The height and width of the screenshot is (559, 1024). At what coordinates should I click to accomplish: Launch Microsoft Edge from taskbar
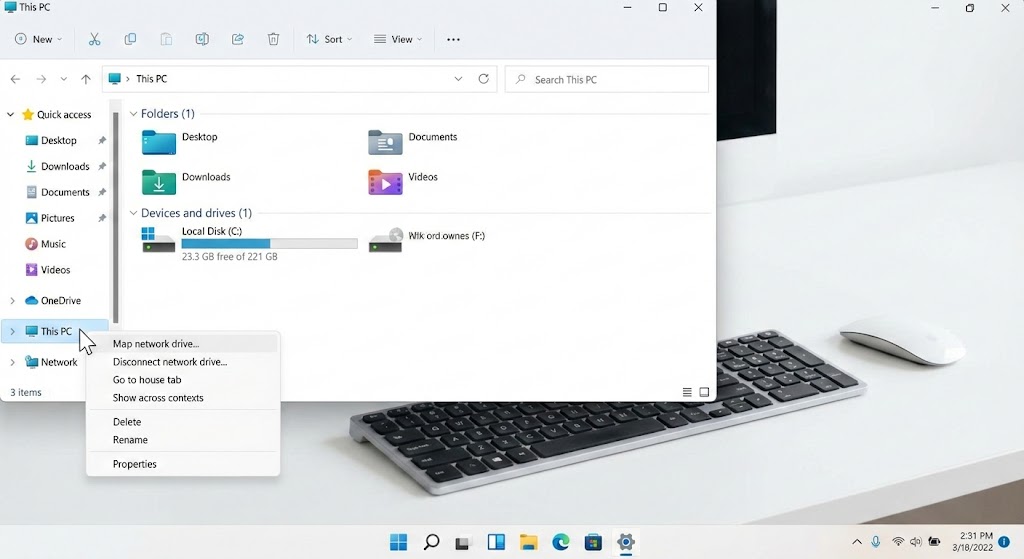[561, 541]
